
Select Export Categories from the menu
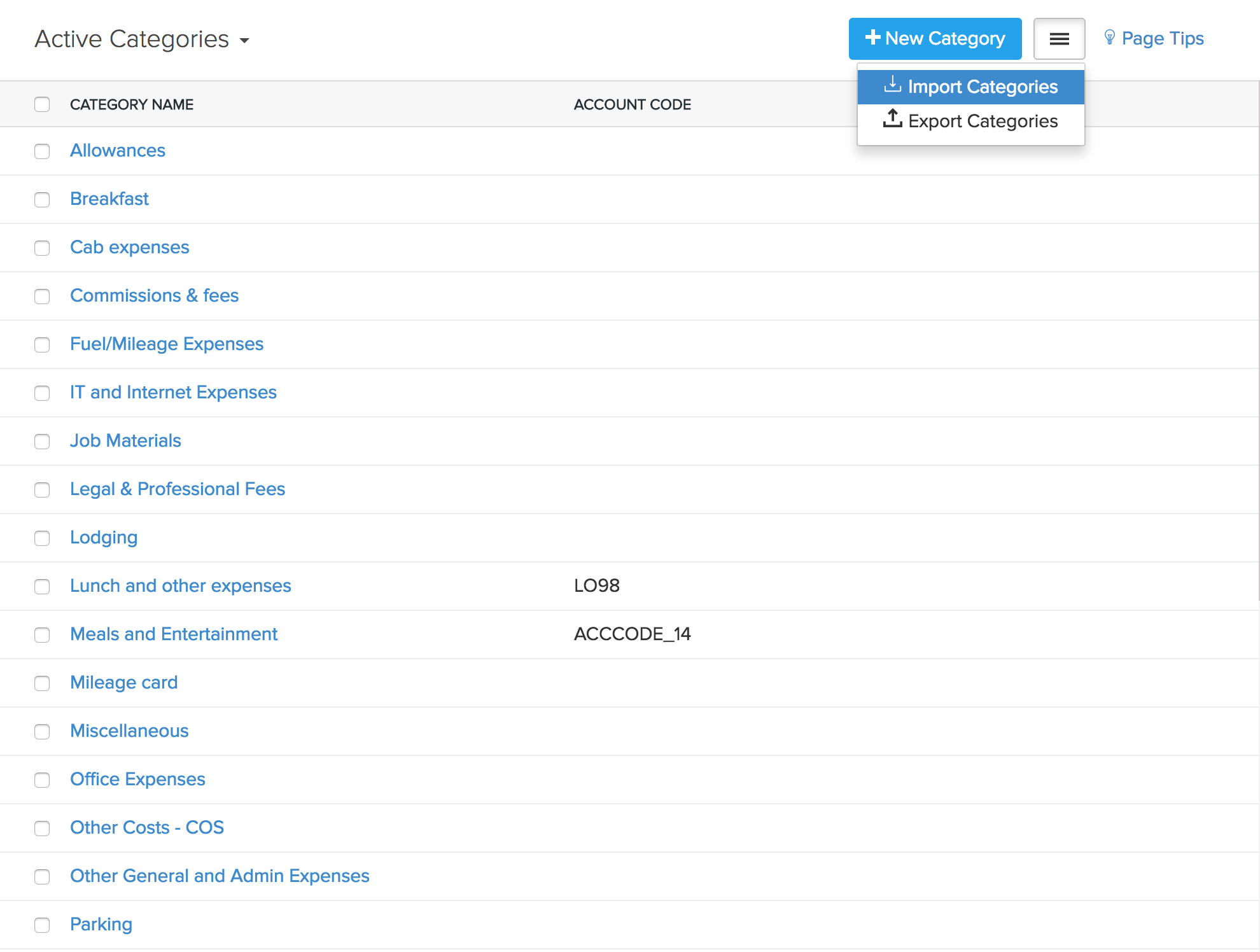983,121
